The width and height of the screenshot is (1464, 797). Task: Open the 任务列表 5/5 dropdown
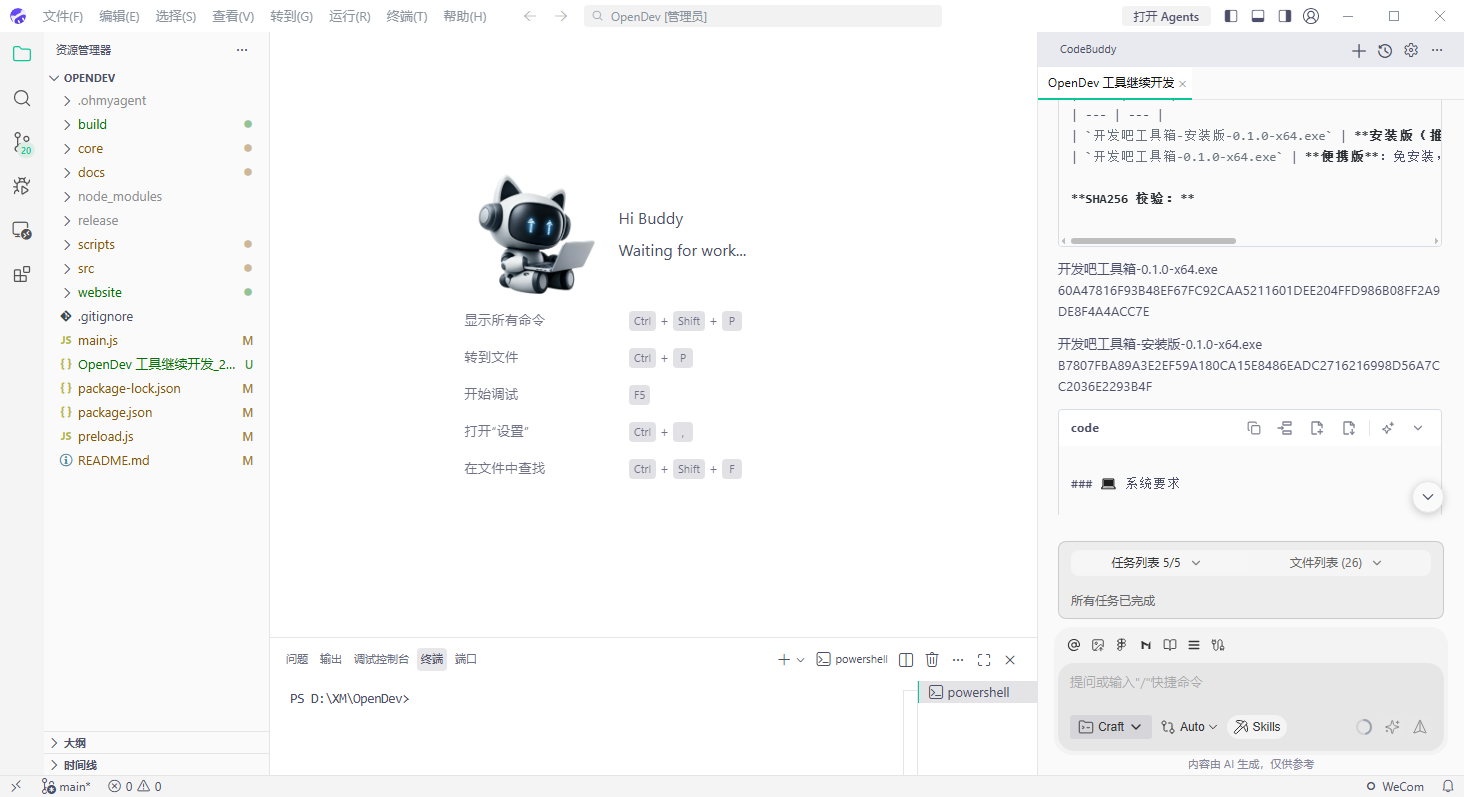coord(1156,563)
